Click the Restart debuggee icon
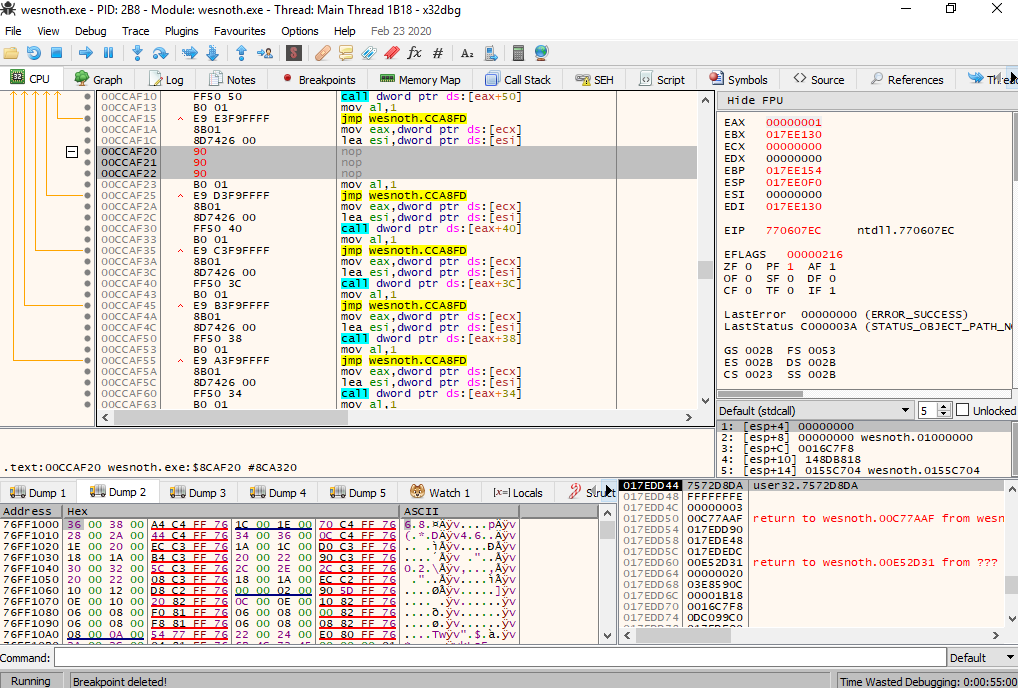Image resolution: width=1018 pixels, height=688 pixels. (33, 53)
